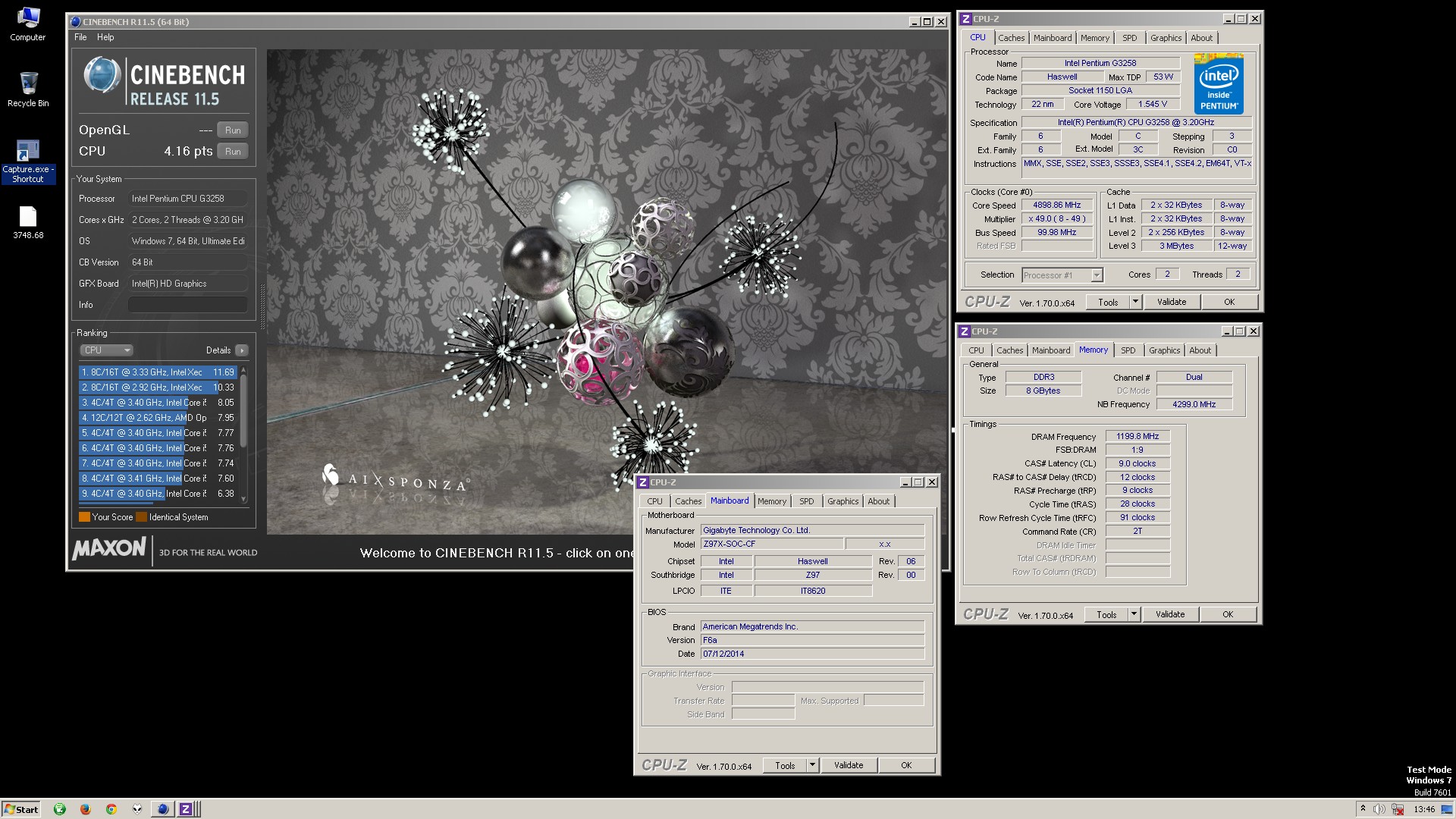Click Tools button in top CPU-Z window
This screenshot has width=1456, height=819.
point(1108,302)
